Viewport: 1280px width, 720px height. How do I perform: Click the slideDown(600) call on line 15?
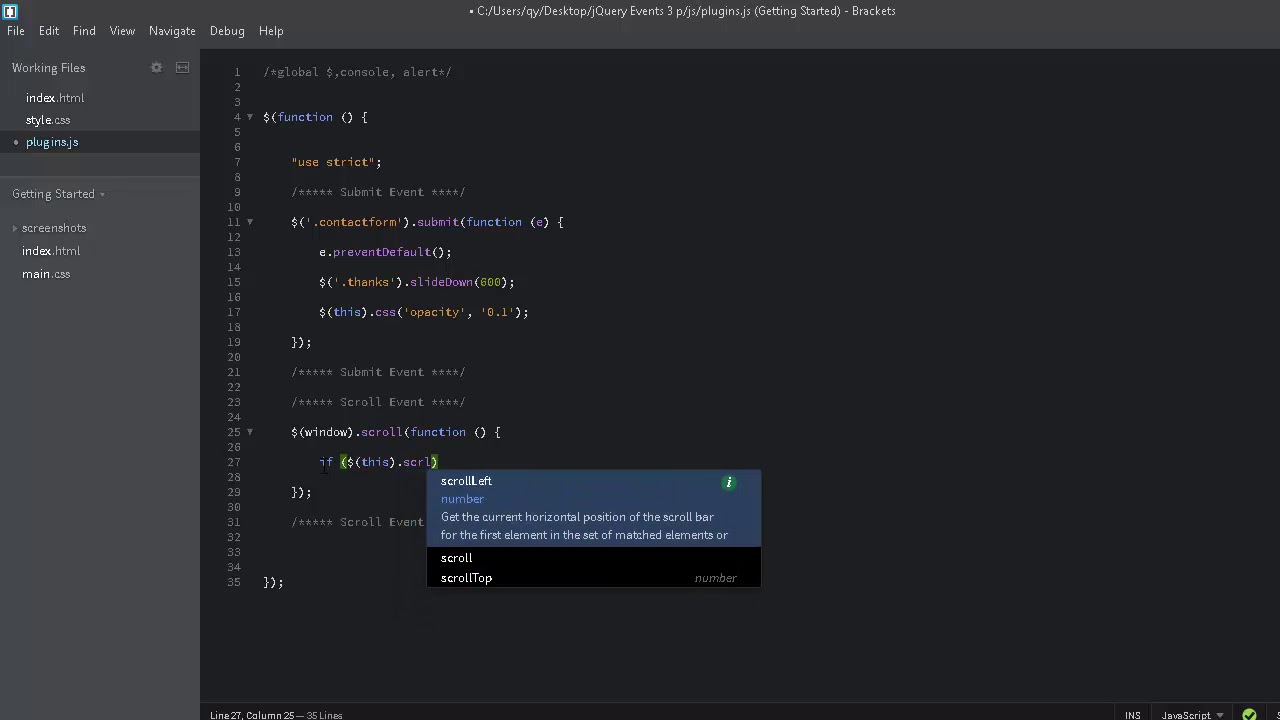[x=458, y=282]
